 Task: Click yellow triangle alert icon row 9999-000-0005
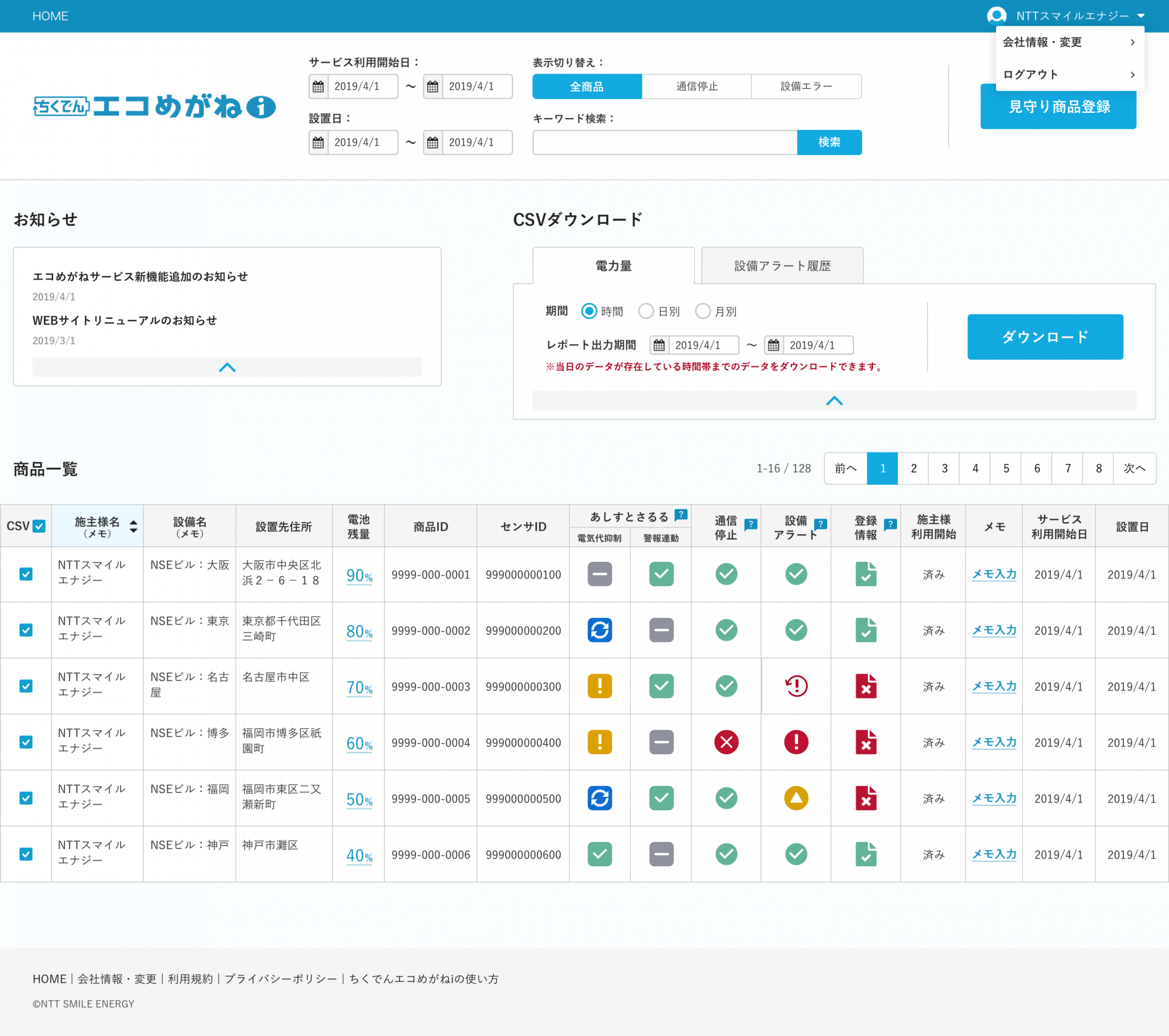pyautogui.click(x=796, y=799)
